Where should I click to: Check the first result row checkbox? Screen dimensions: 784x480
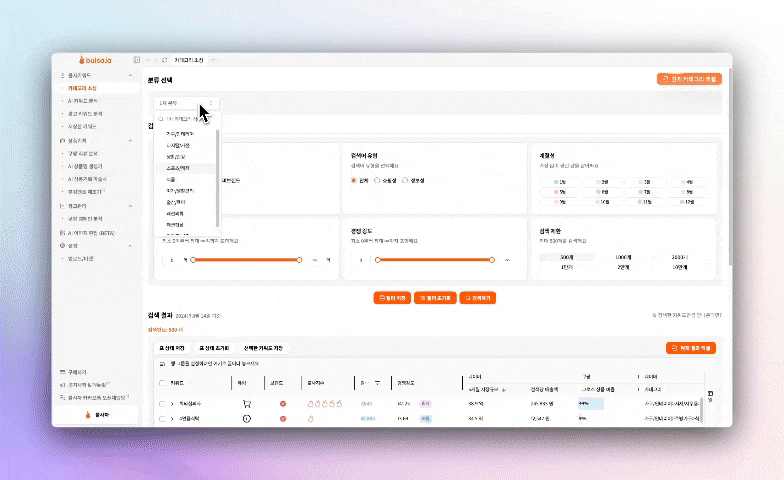pos(162,404)
